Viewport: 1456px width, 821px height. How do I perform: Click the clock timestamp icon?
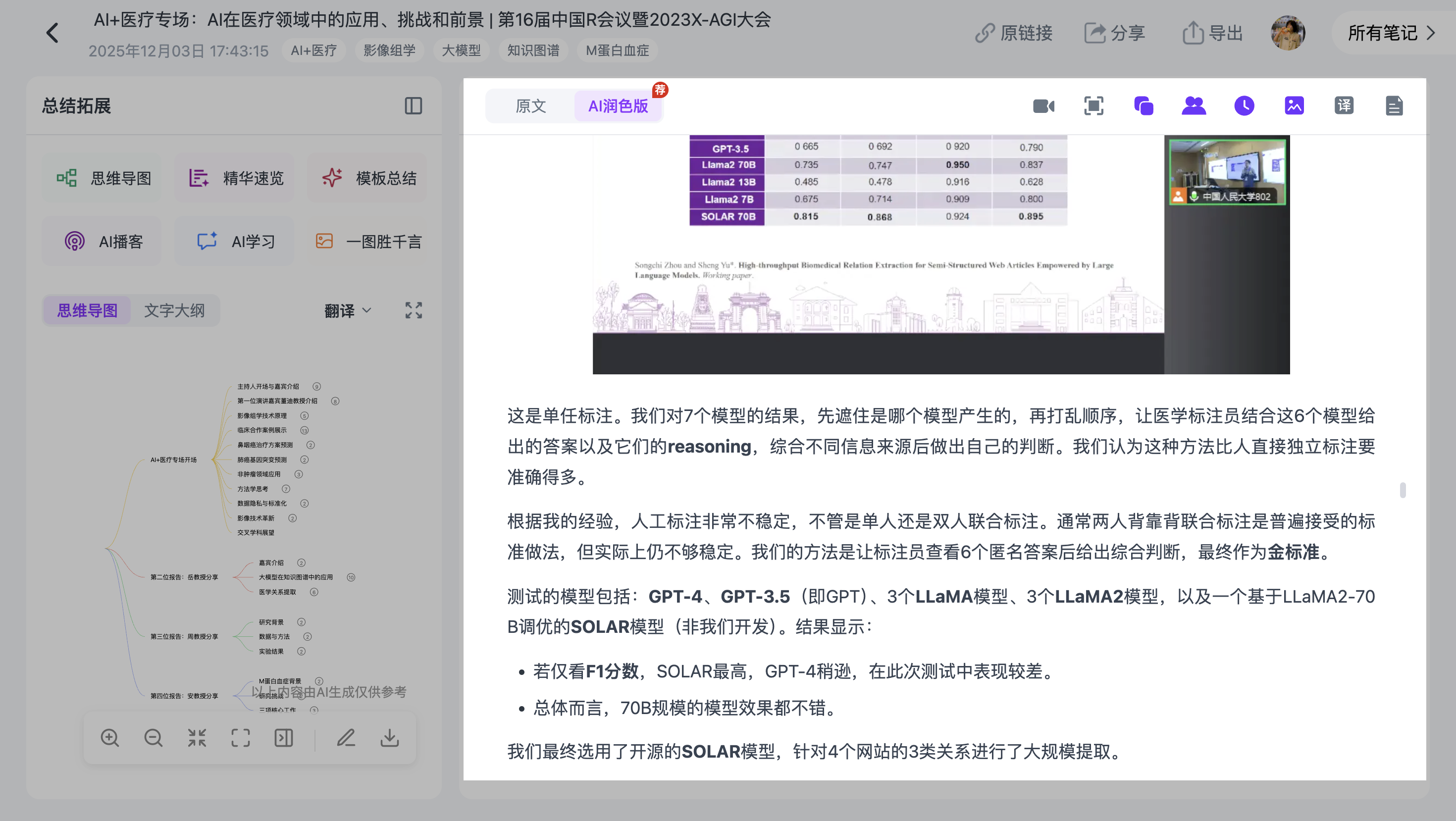coord(1244,105)
